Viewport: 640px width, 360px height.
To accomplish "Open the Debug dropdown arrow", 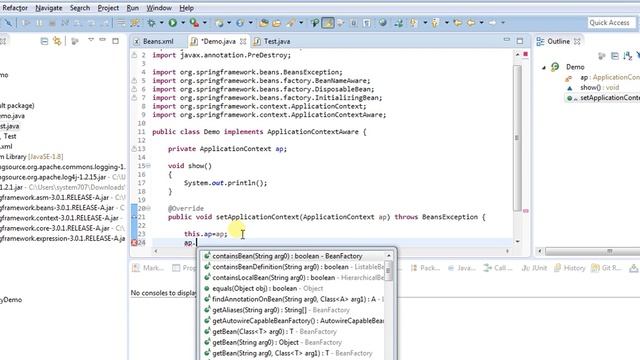I will pos(162,23).
